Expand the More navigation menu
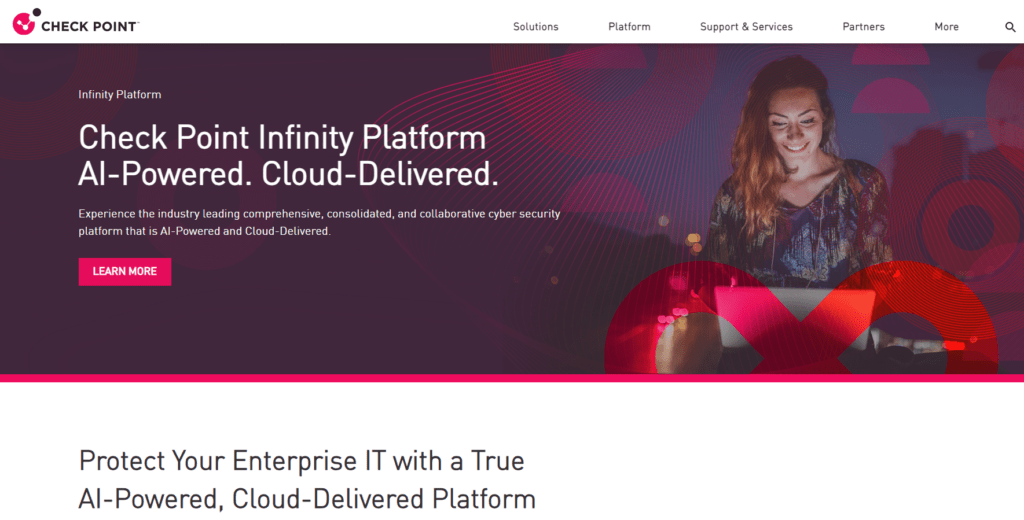The height and width of the screenshot is (520, 1024). pos(946,27)
